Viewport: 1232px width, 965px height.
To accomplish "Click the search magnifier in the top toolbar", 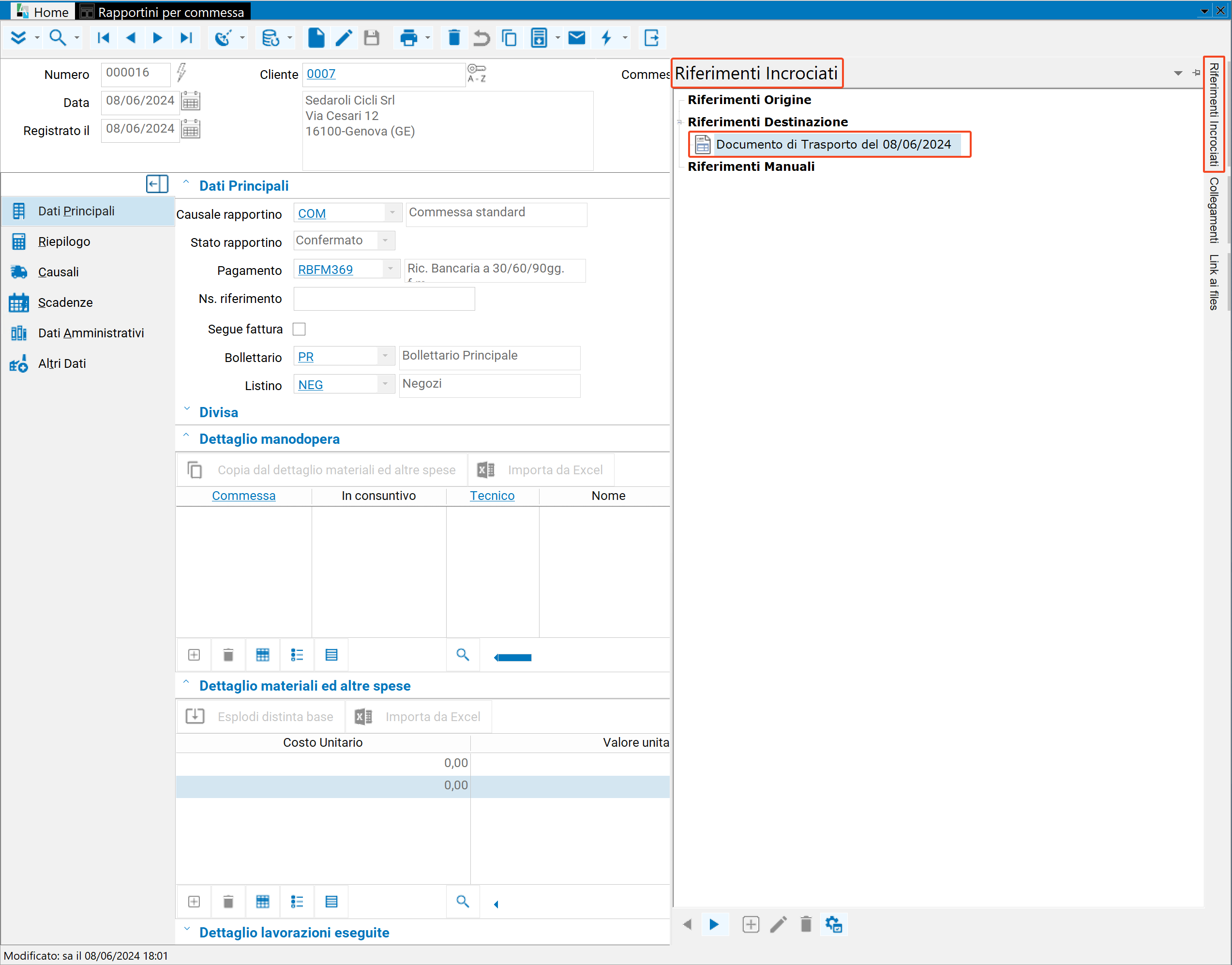I will (57, 38).
